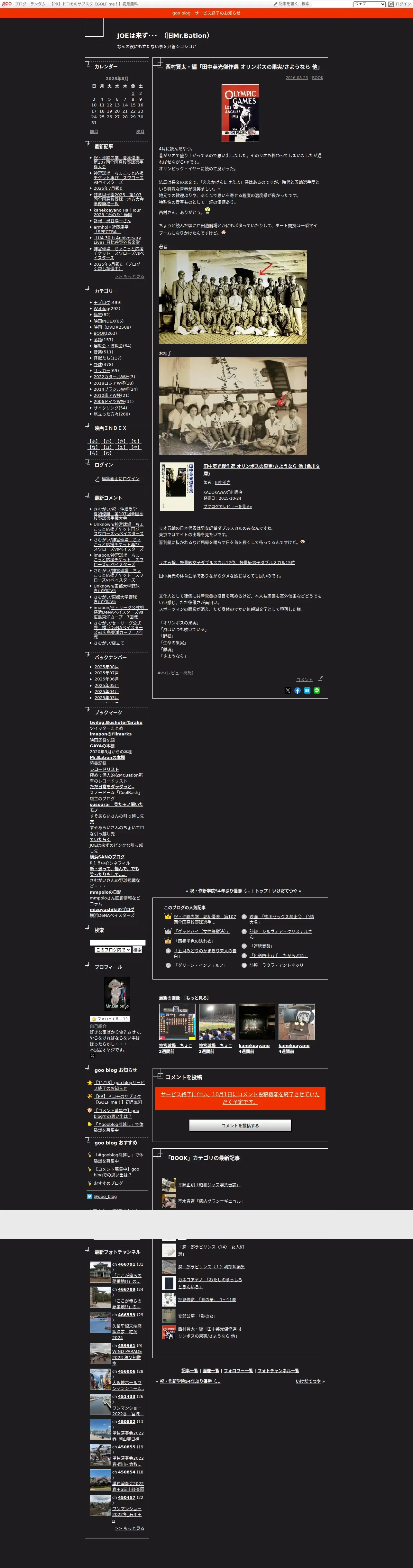Open the 2025年7月観た recent article

[x=108, y=189]
